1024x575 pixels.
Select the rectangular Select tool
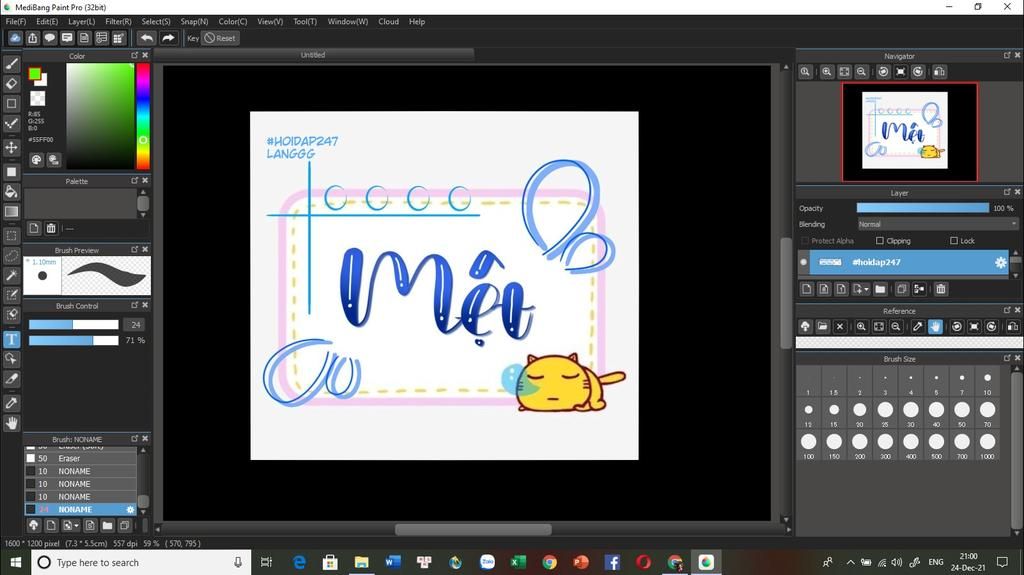[11, 236]
